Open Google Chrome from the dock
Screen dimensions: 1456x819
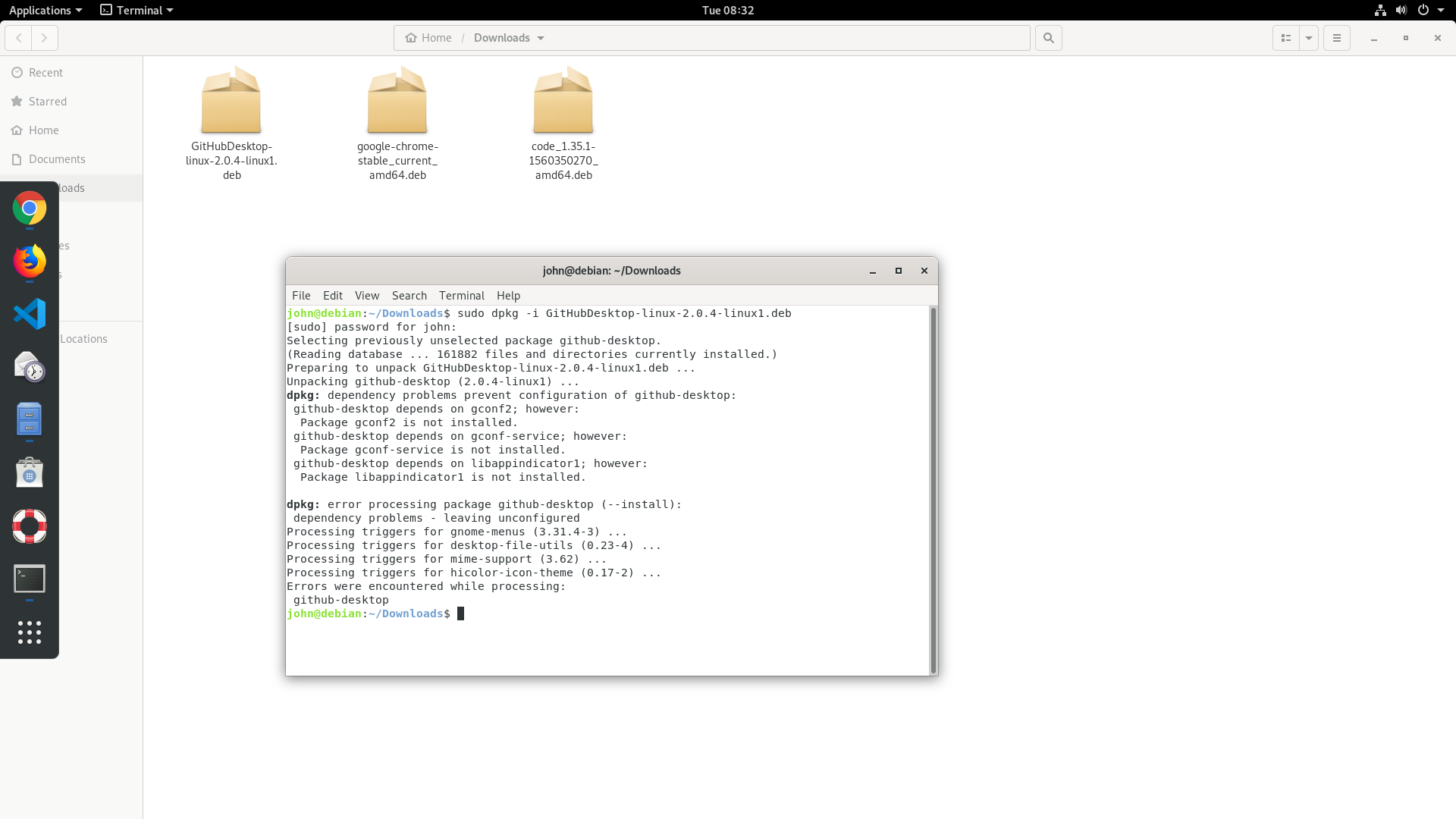30,208
